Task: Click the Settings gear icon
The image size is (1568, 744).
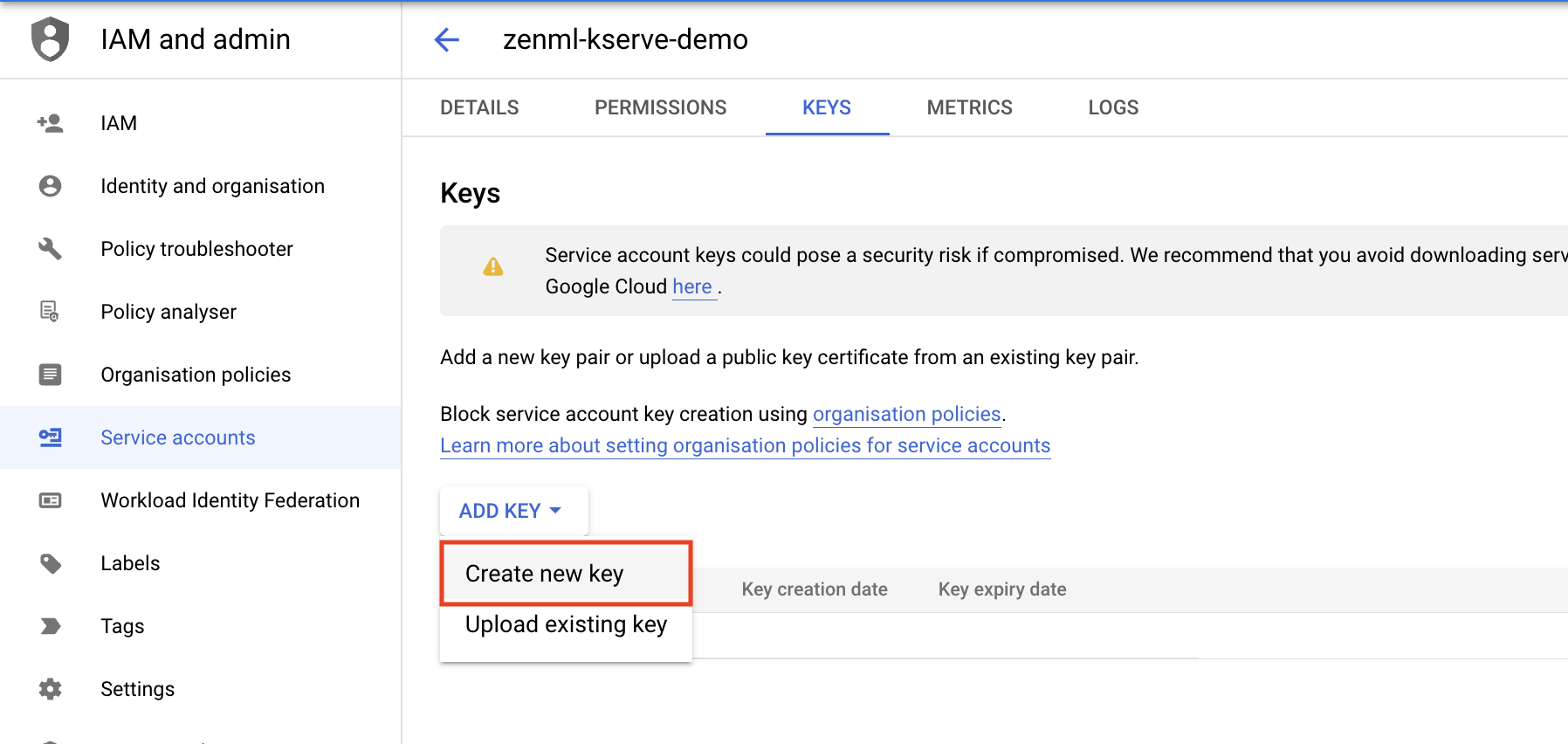Action: (x=50, y=689)
